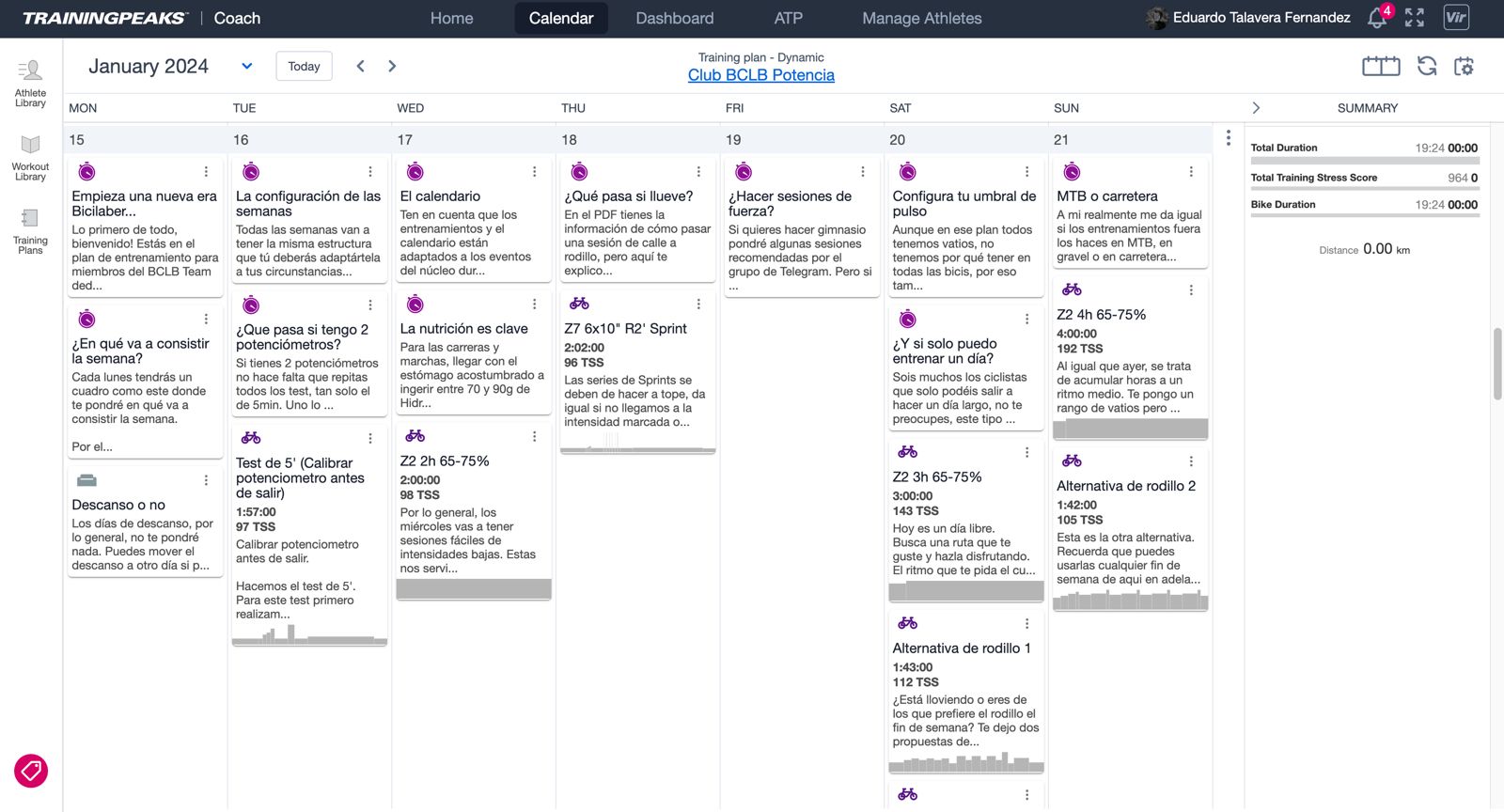This screenshot has width=1504, height=812.
Task: Open the ATP tab
Action: click(788, 18)
